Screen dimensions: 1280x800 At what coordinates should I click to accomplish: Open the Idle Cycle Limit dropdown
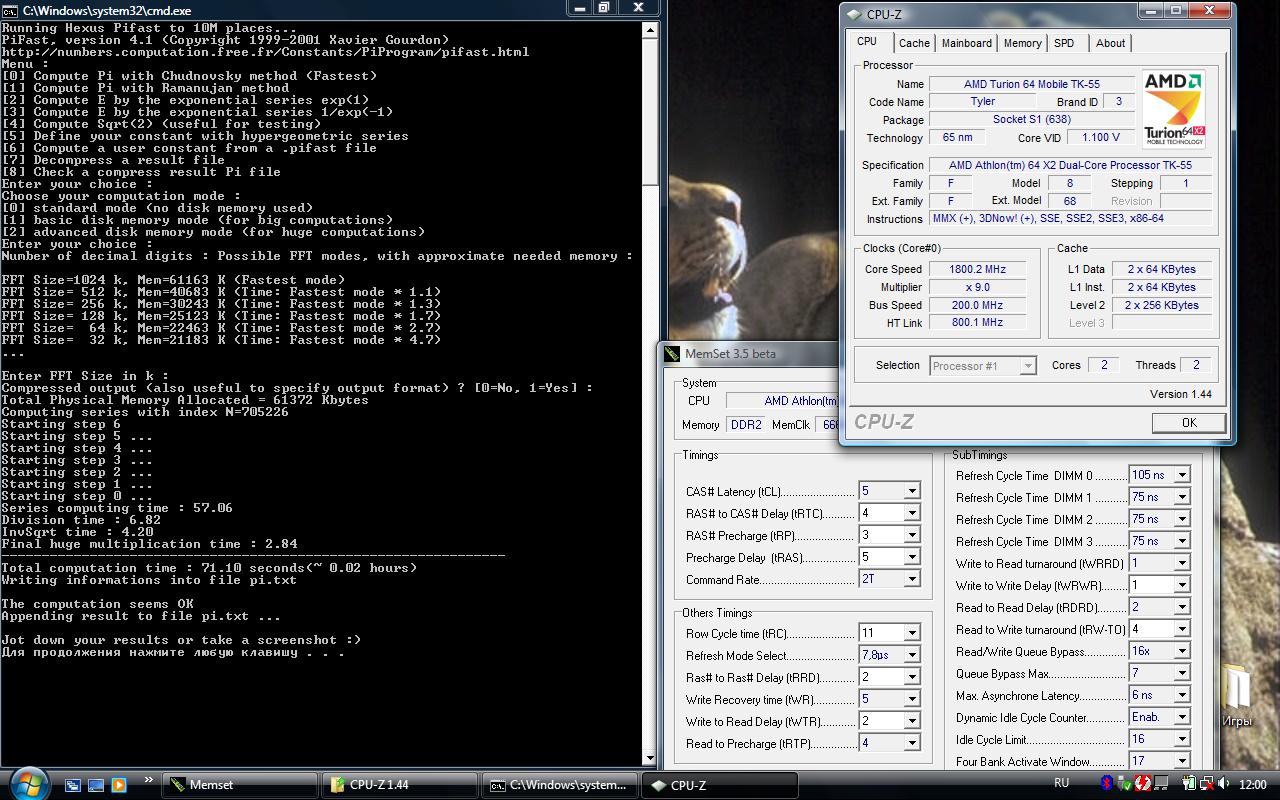pyautogui.click(x=1182, y=739)
